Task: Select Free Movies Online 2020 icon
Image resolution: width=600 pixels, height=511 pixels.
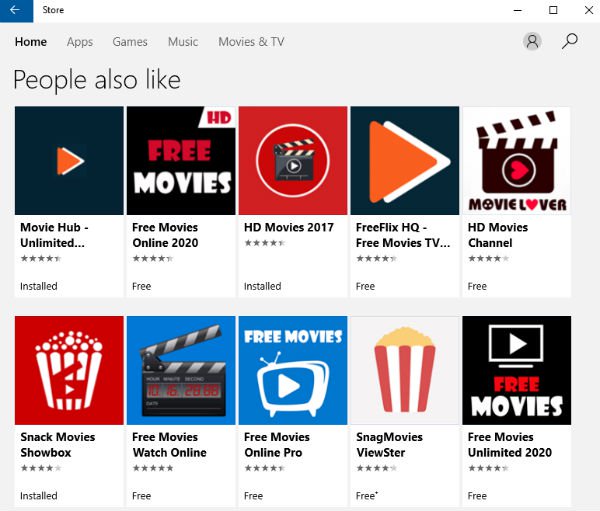Action: [x=181, y=161]
